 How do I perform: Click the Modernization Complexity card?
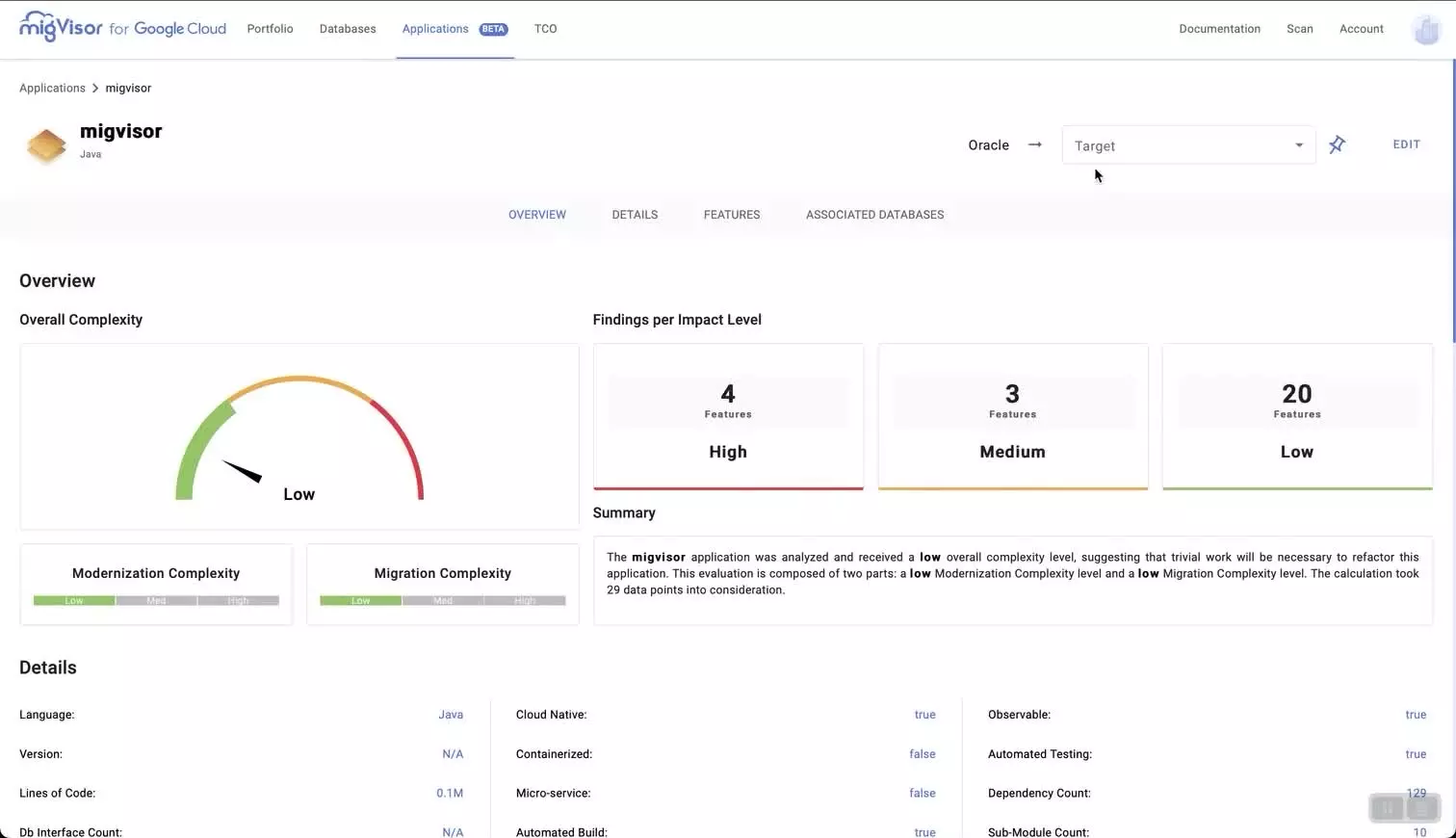[156, 585]
